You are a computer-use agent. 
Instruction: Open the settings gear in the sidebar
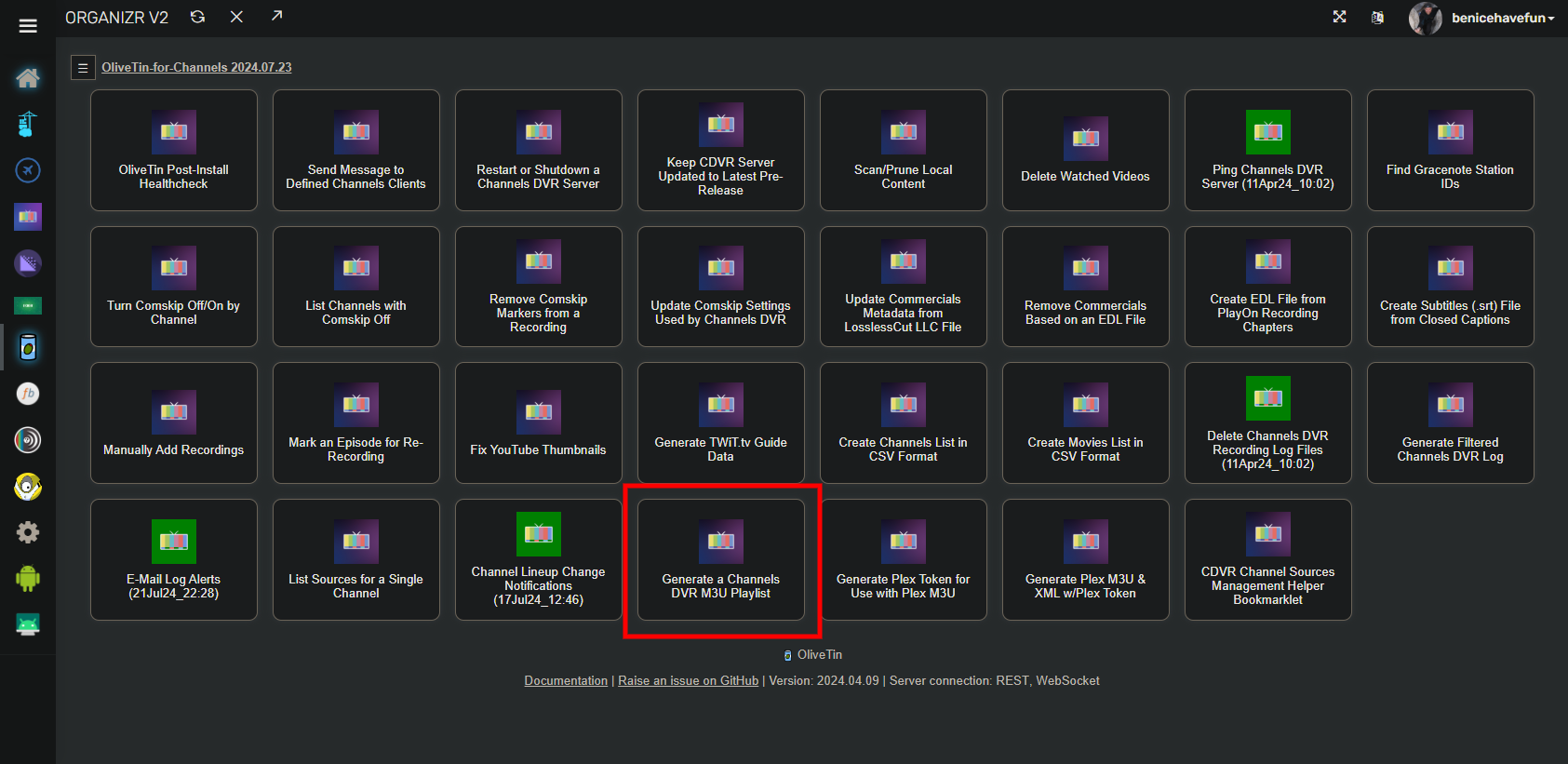[x=28, y=532]
